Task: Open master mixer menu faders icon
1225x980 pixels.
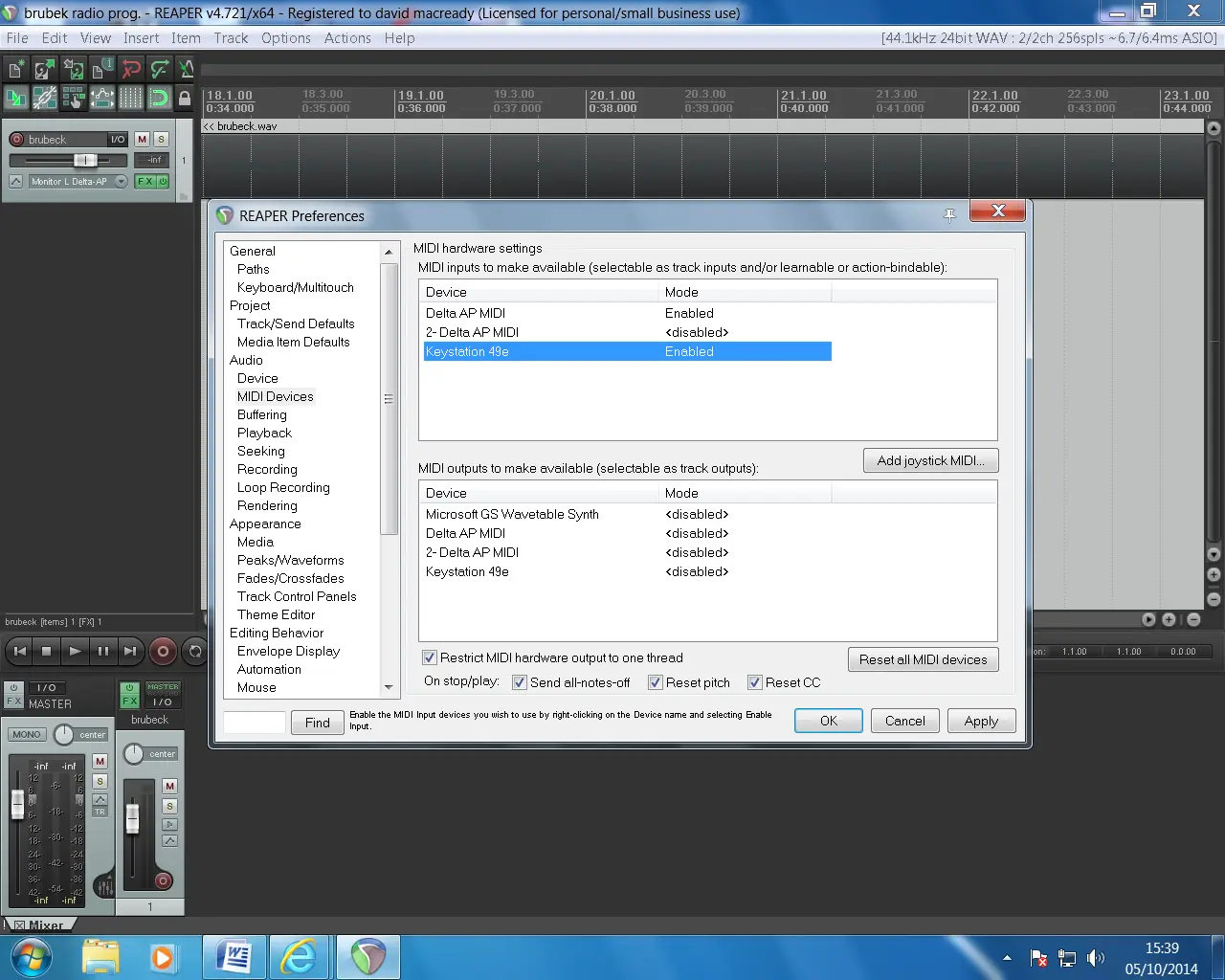Action: 104,887
